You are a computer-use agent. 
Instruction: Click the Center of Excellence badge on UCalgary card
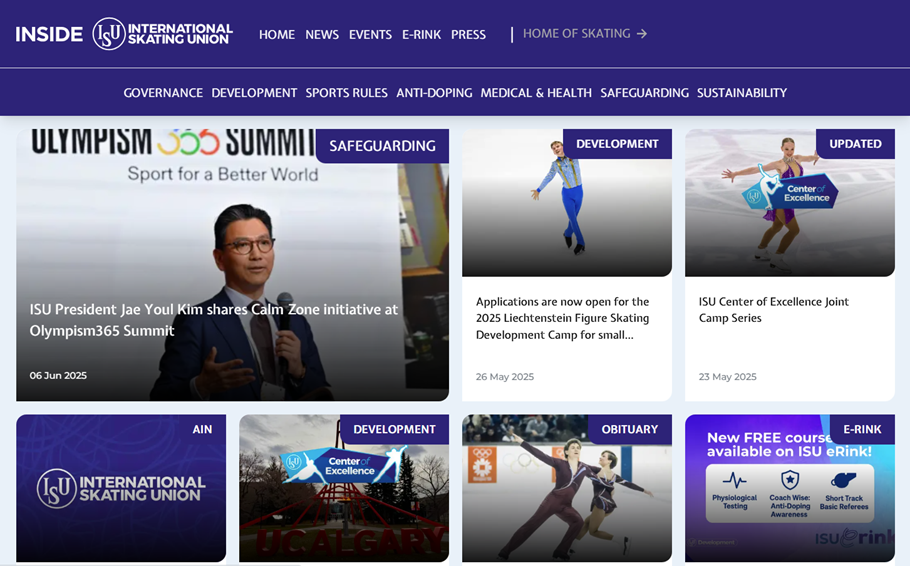[344, 465]
